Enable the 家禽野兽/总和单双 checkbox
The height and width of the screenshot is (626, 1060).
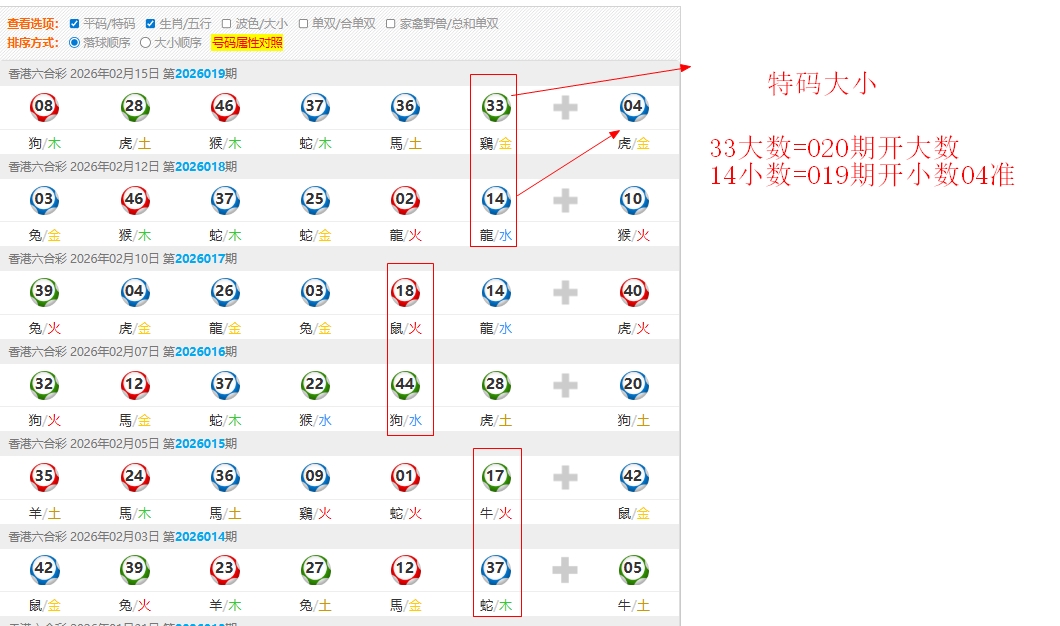pos(390,23)
